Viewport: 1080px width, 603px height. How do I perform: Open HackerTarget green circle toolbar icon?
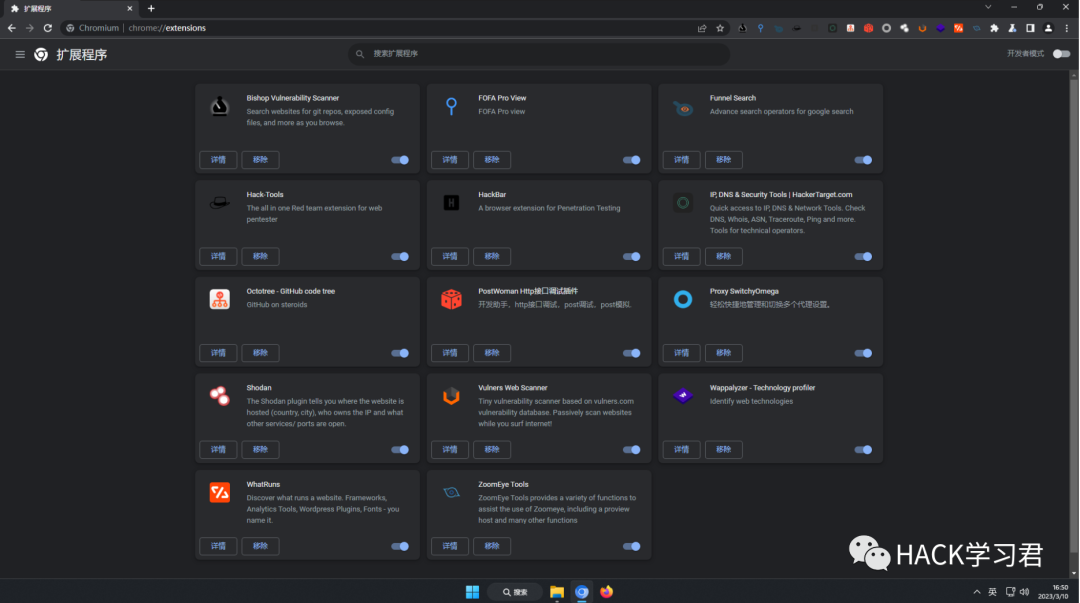click(833, 28)
